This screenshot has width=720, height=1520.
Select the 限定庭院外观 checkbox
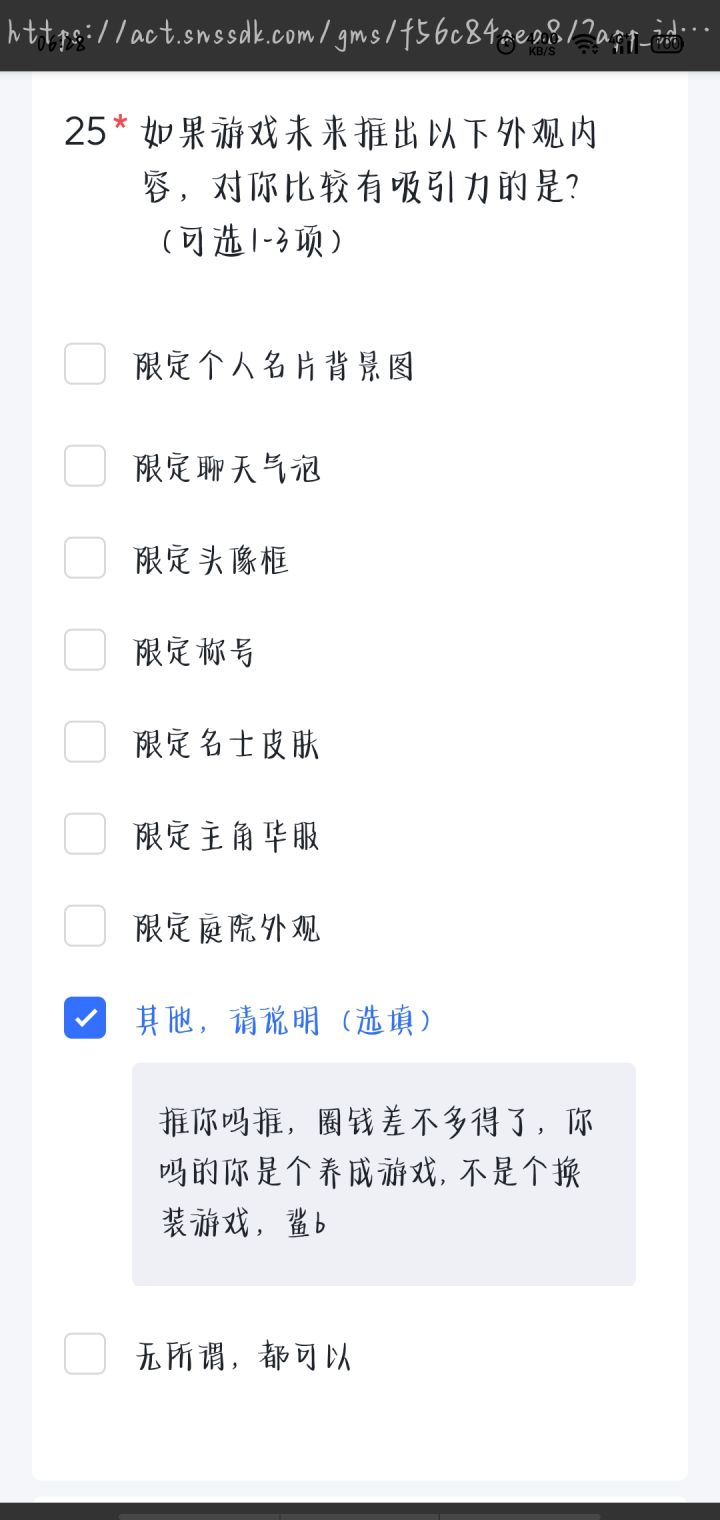[85, 926]
